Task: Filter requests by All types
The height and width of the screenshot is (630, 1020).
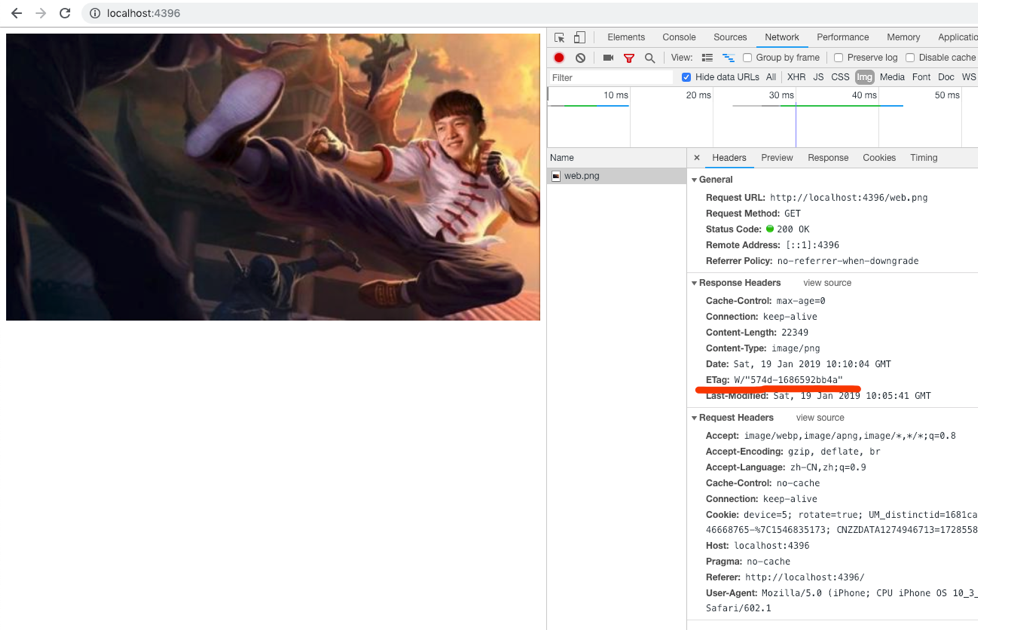Action: click(x=771, y=77)
